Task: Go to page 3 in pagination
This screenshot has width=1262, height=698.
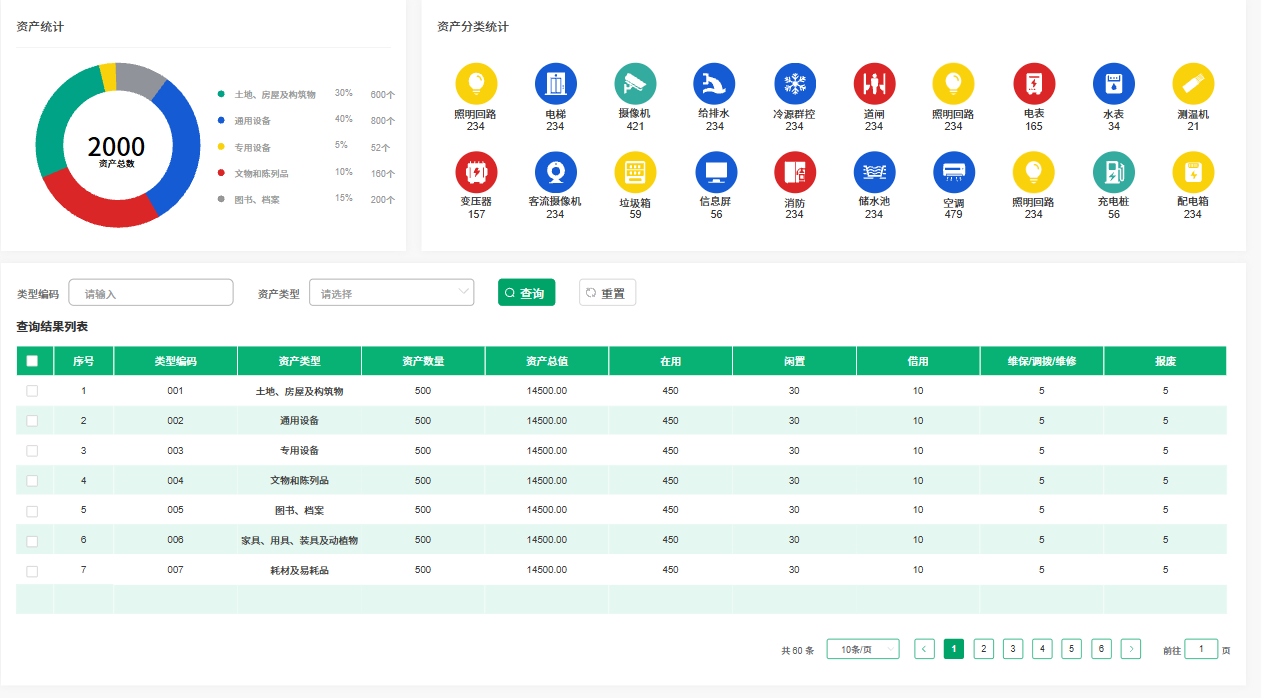Action: click(1013, 649)
